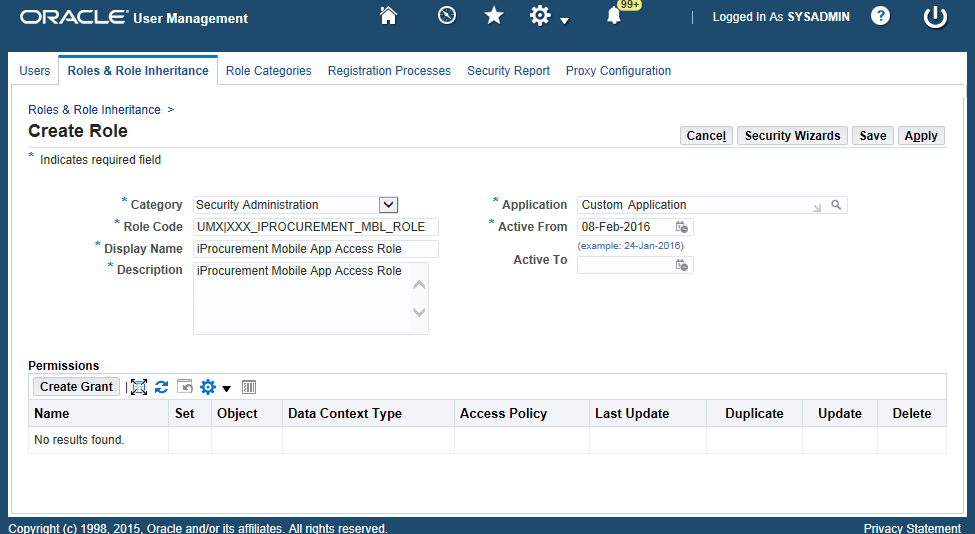Click the Cancel button
Viewport: 975px width, 534px height.
(x=706, y=136)
